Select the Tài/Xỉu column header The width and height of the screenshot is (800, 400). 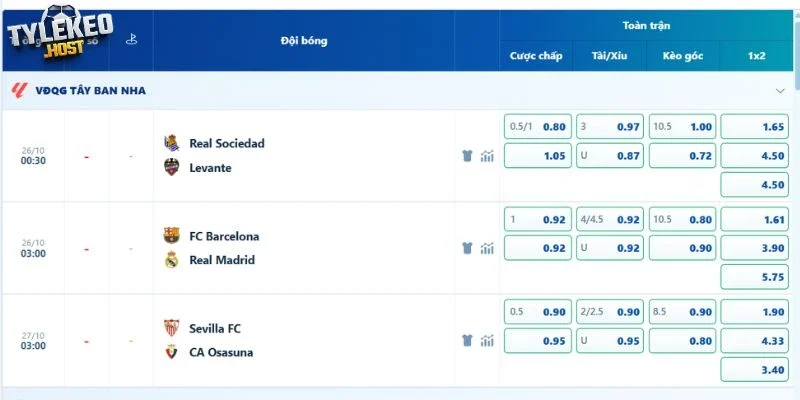pos(610,56)
